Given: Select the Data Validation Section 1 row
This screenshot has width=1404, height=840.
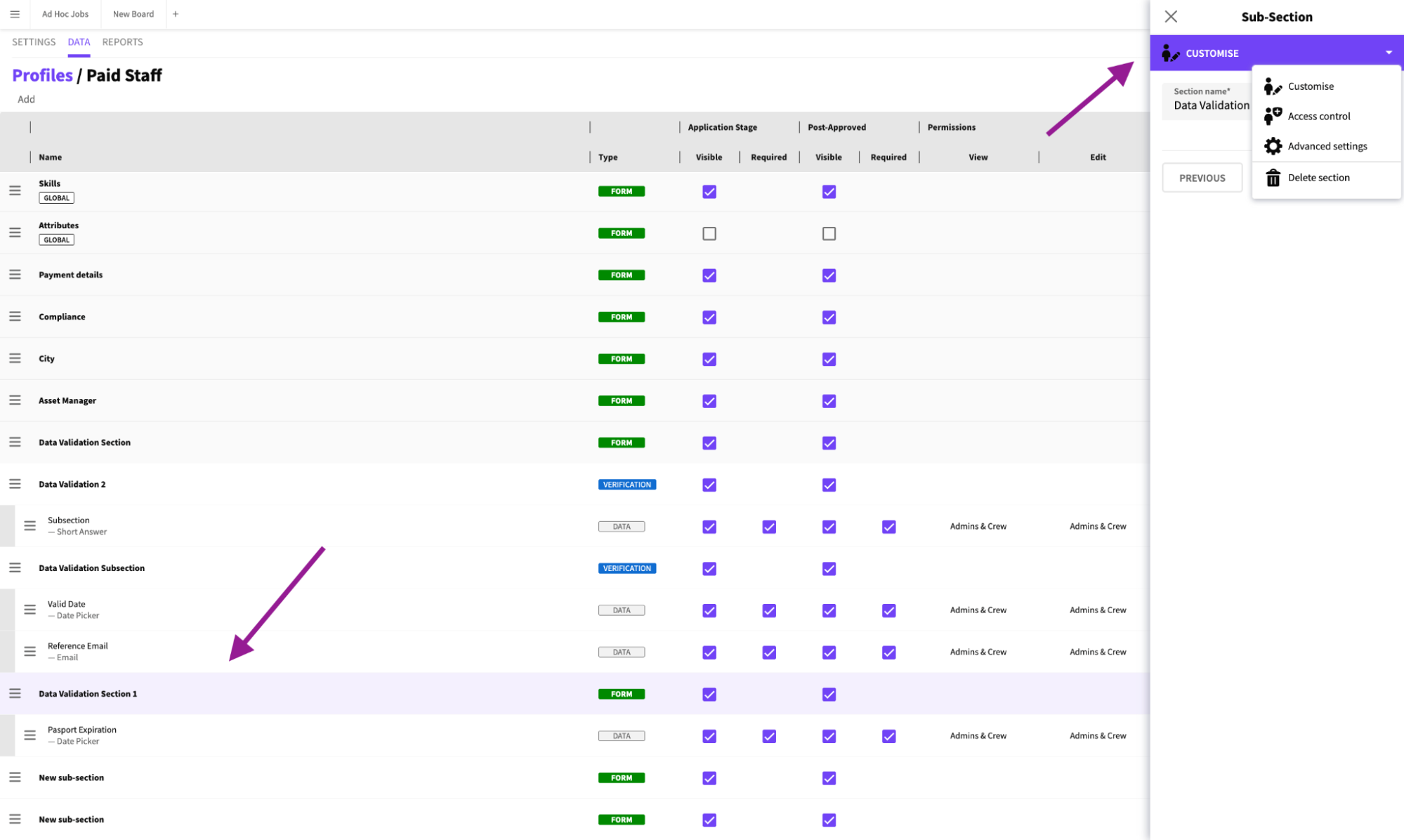Looking at the screenshot, I should [575, 693].
